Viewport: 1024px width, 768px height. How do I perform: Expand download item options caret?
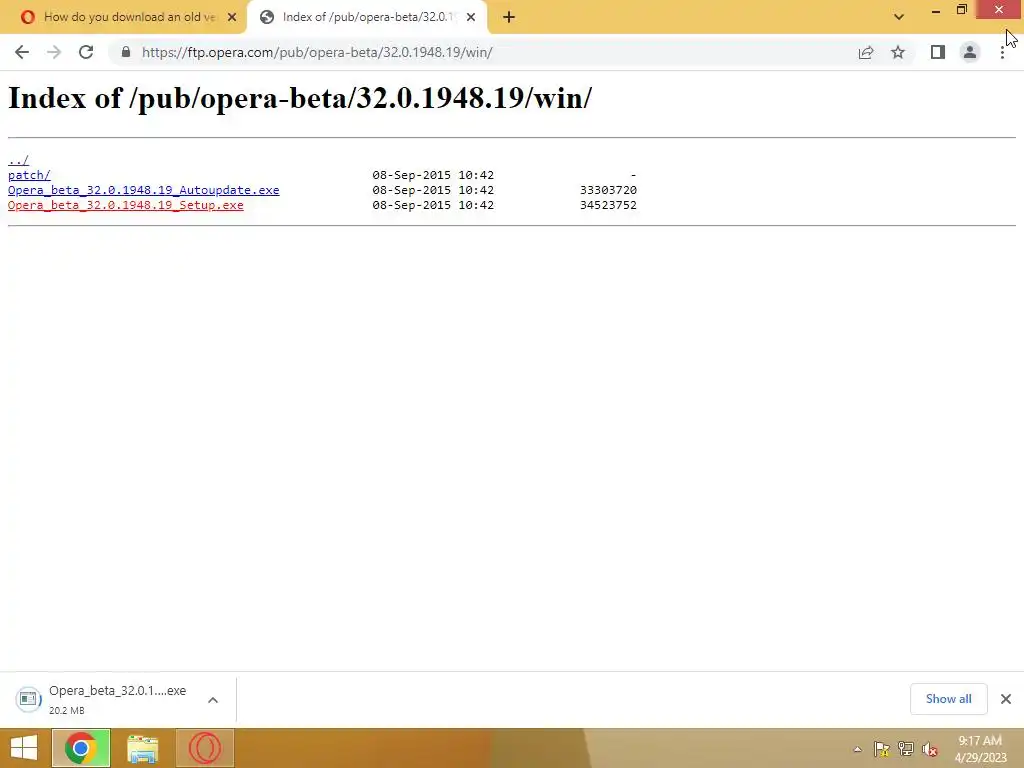pos(213,700)
